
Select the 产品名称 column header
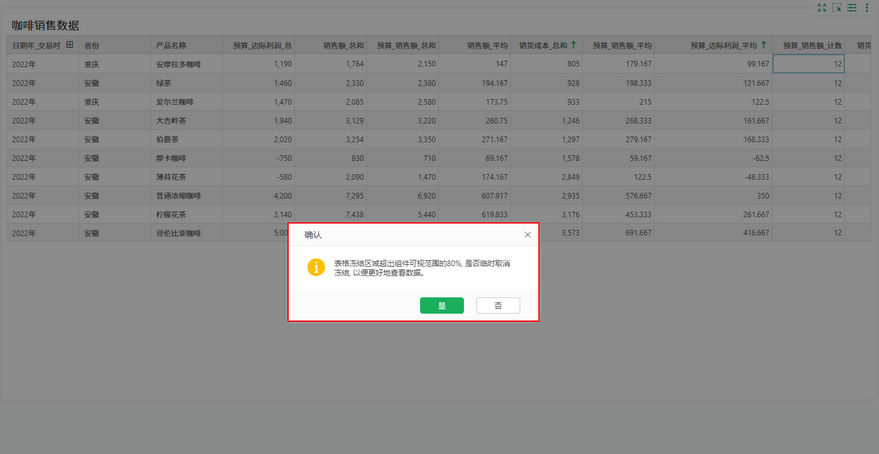(171, 45)
